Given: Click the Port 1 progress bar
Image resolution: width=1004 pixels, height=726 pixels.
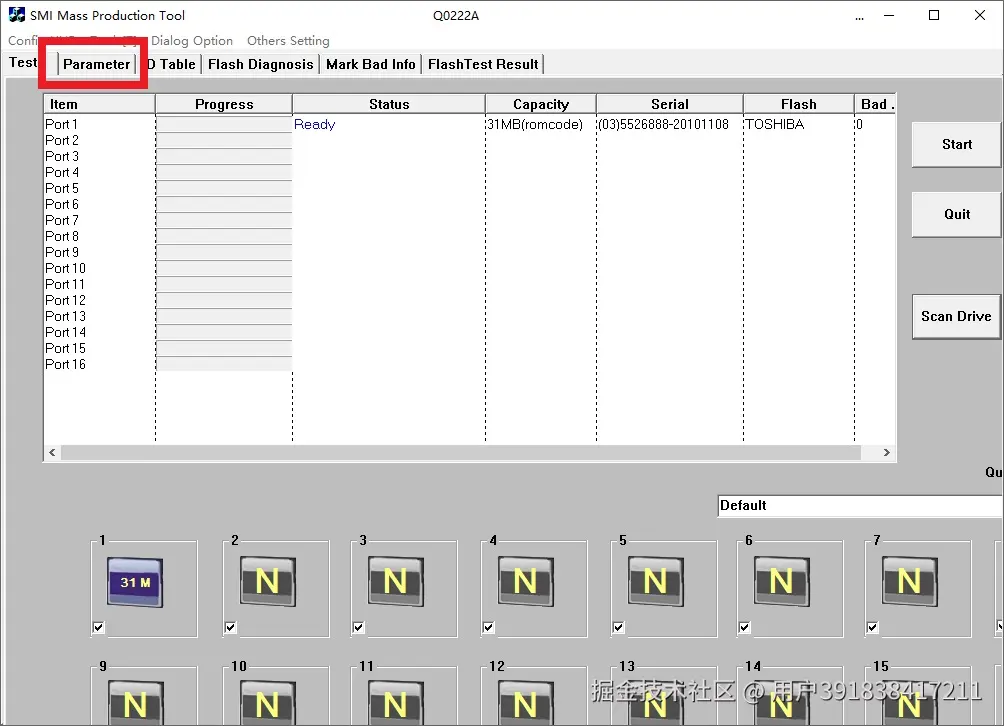Looking at the screenshot, I should (x=224, y=124).
